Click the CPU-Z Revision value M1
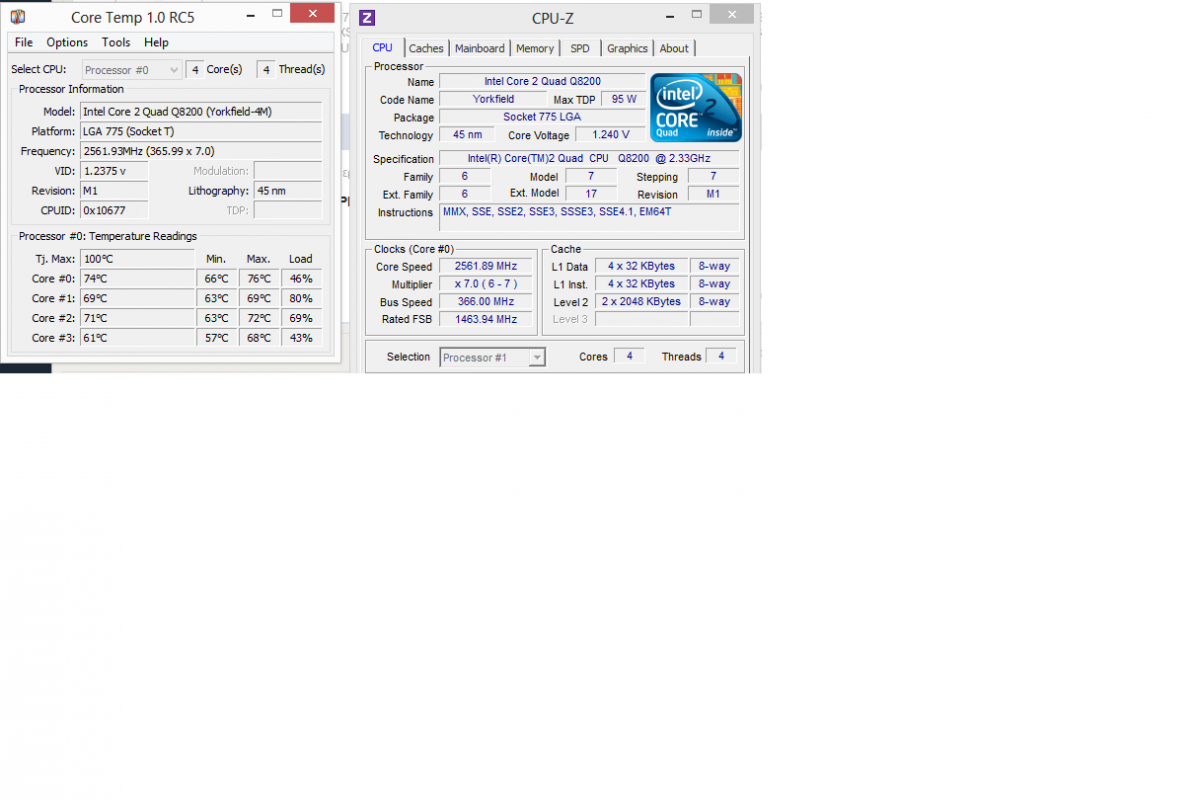Viewport: 1200px width, 800px height. click(713, 194)
